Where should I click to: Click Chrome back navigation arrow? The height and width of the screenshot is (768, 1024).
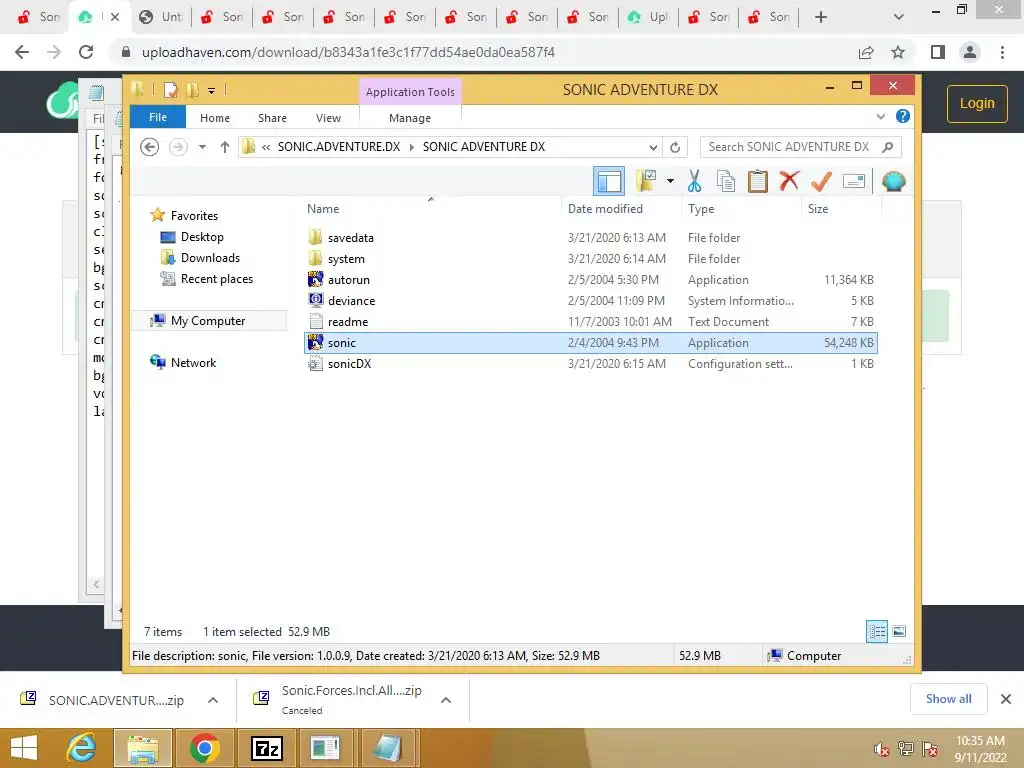coord(22,52)
